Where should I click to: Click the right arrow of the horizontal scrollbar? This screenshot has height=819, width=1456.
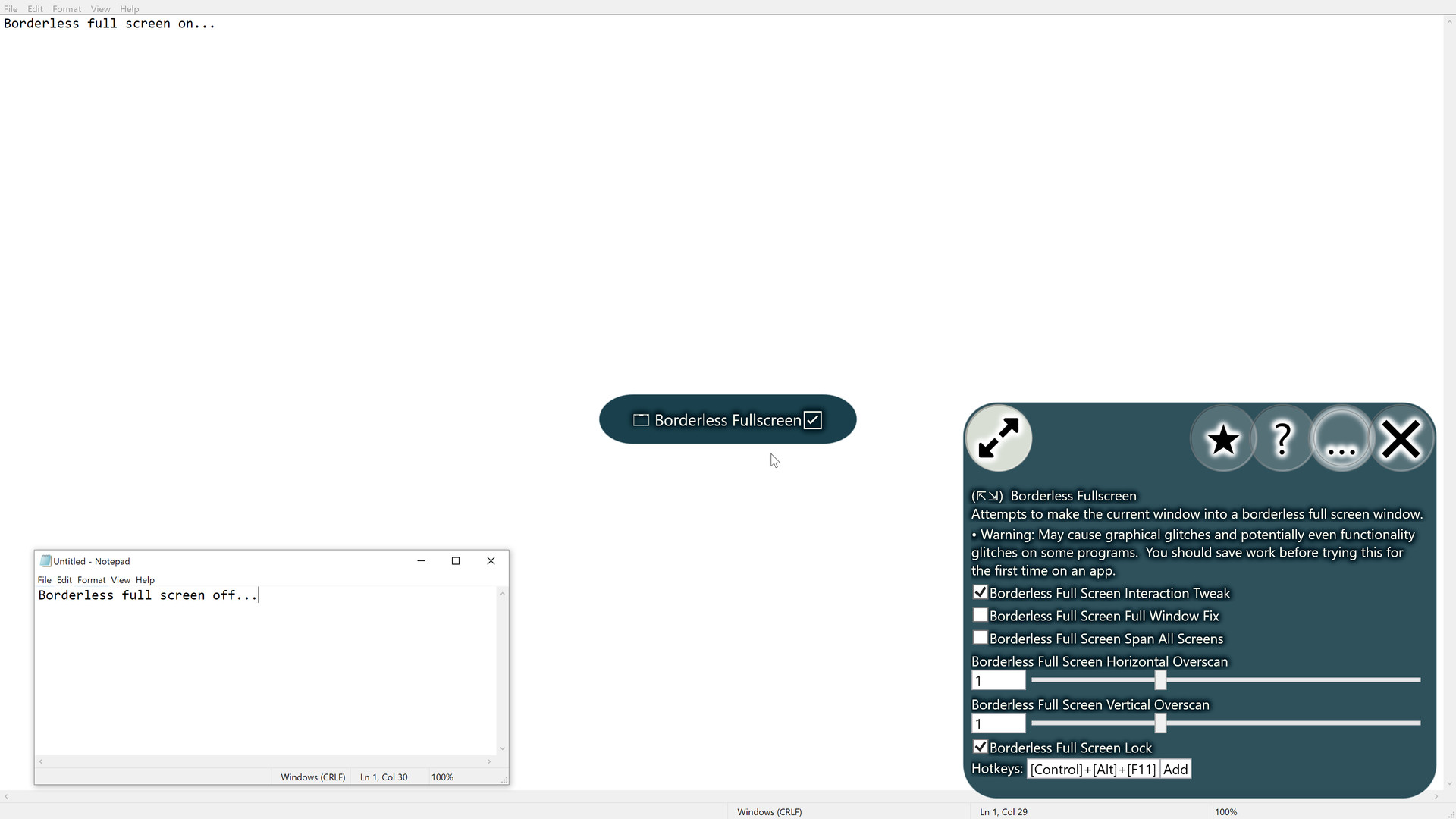1436,796
